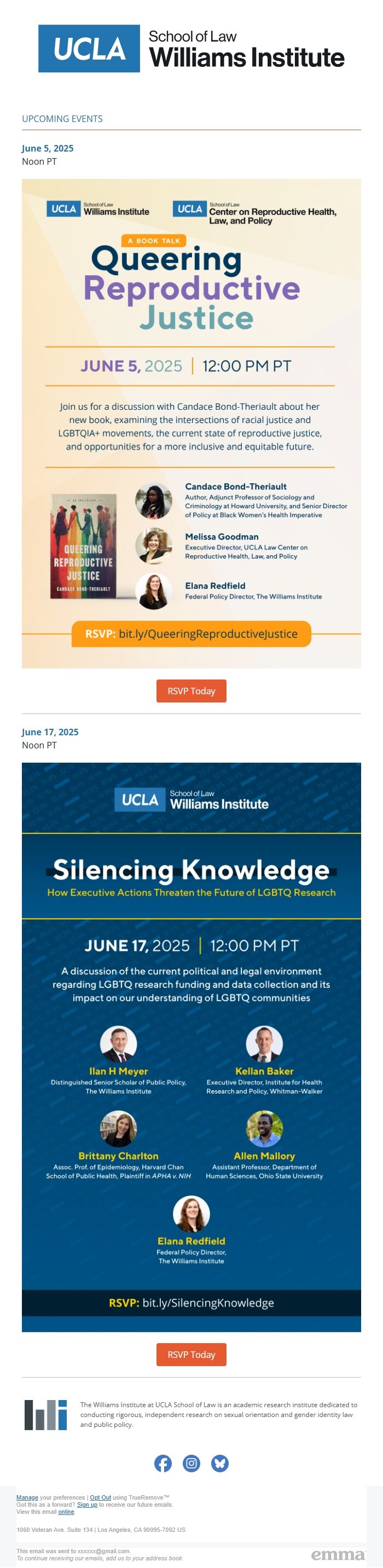Click the Opt Out link
This screenshot has height=1568, width=383.
(x=101, y=1497)
